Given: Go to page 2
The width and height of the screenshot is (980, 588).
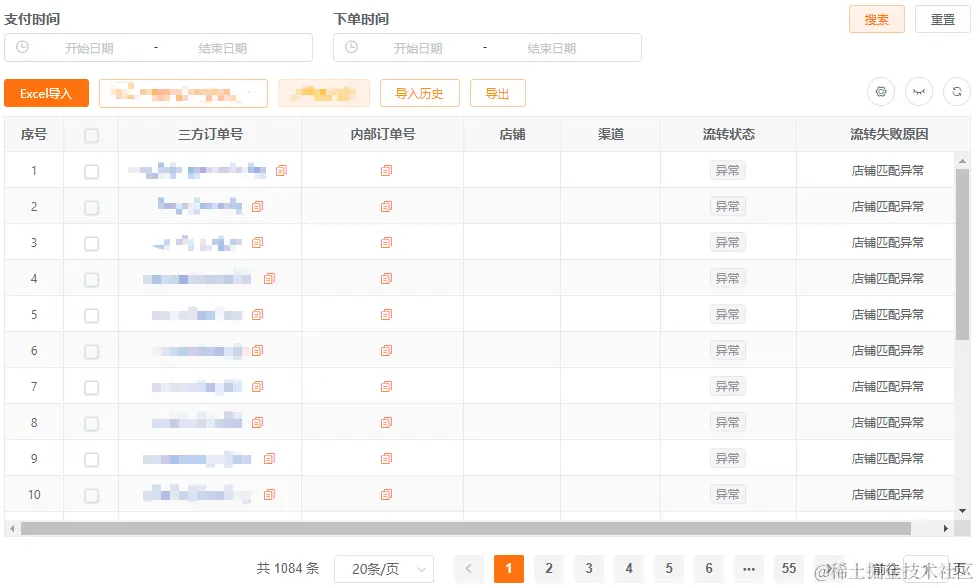Looking at the screenshot, I should tap(549, 569).
